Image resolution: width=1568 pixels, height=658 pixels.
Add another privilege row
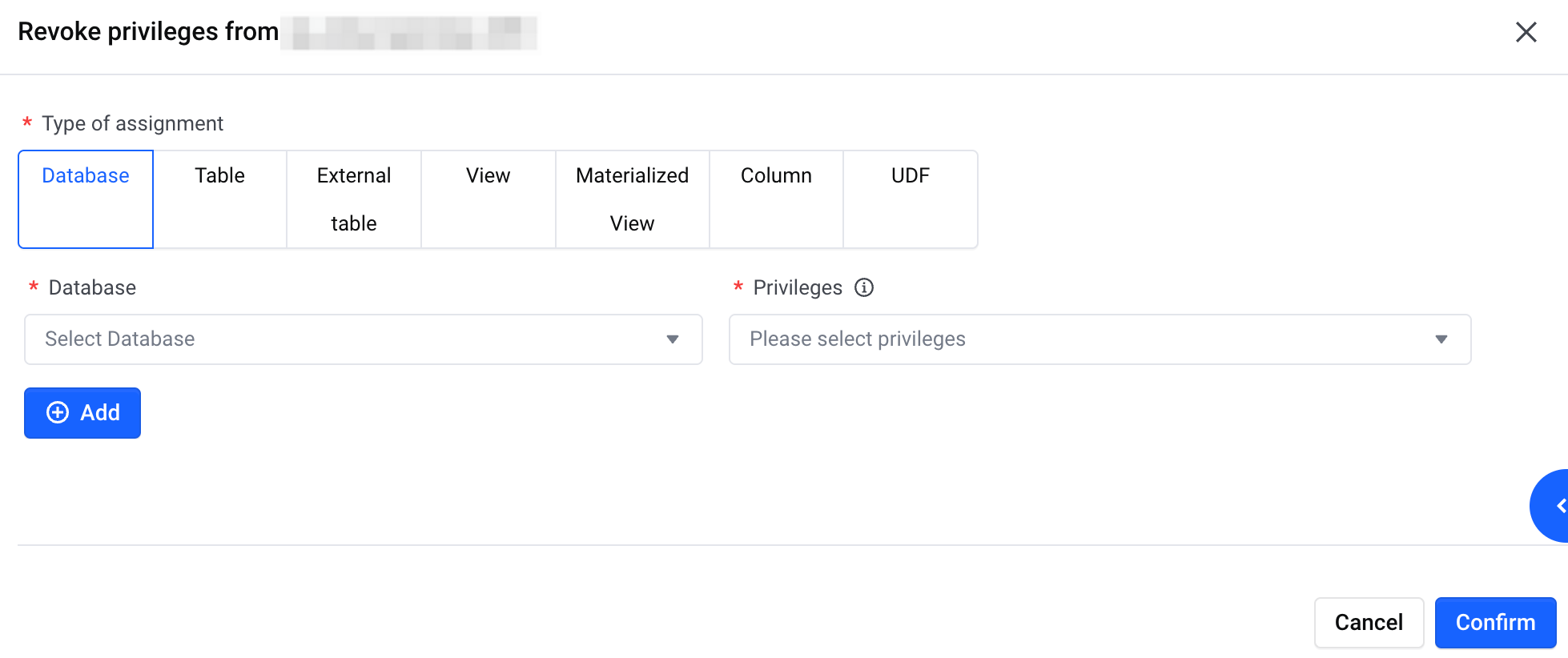(82, 413)
